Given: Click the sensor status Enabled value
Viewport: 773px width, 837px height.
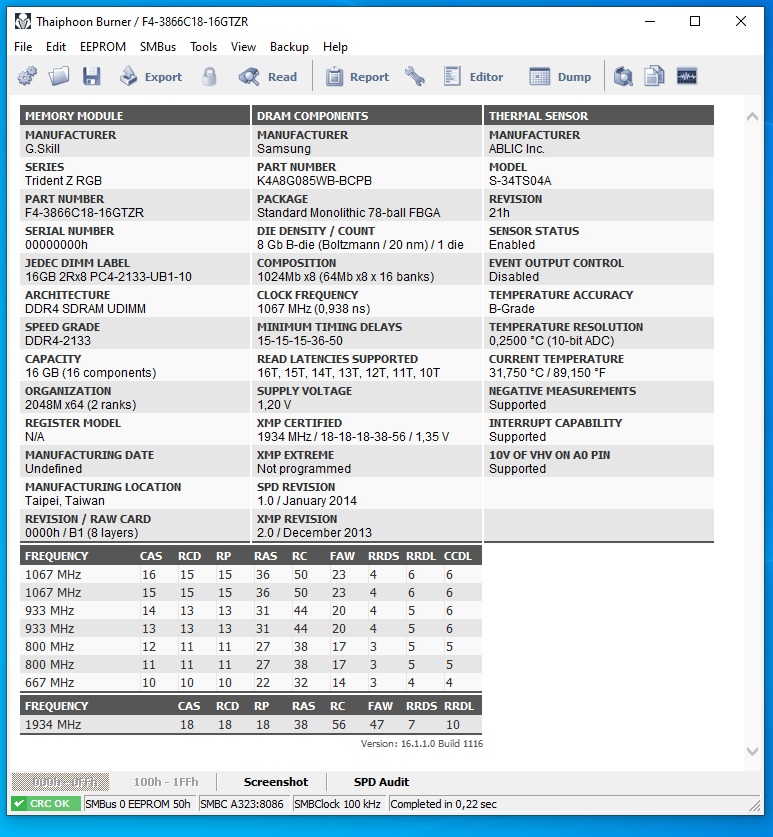Looking at the screenshot, I should [x=512, y=245].
